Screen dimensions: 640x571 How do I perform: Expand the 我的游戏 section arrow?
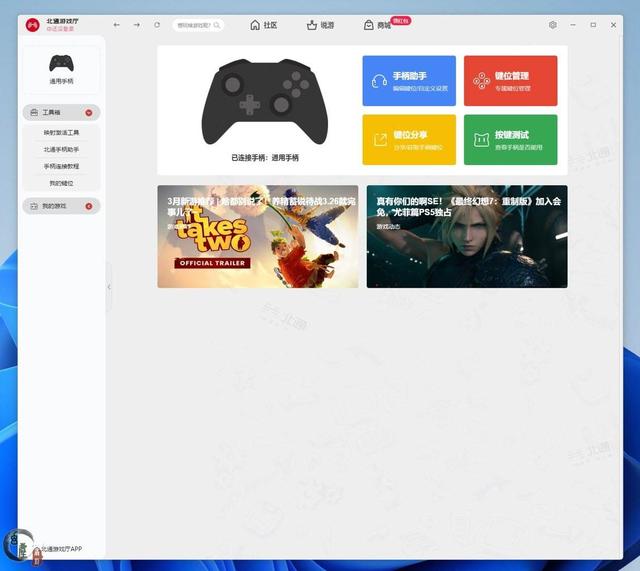tap(89, 207)
